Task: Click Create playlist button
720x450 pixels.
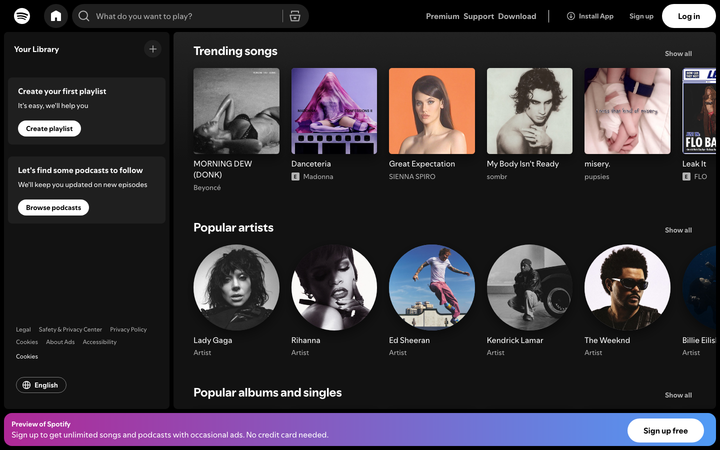Action: point(49,129)
